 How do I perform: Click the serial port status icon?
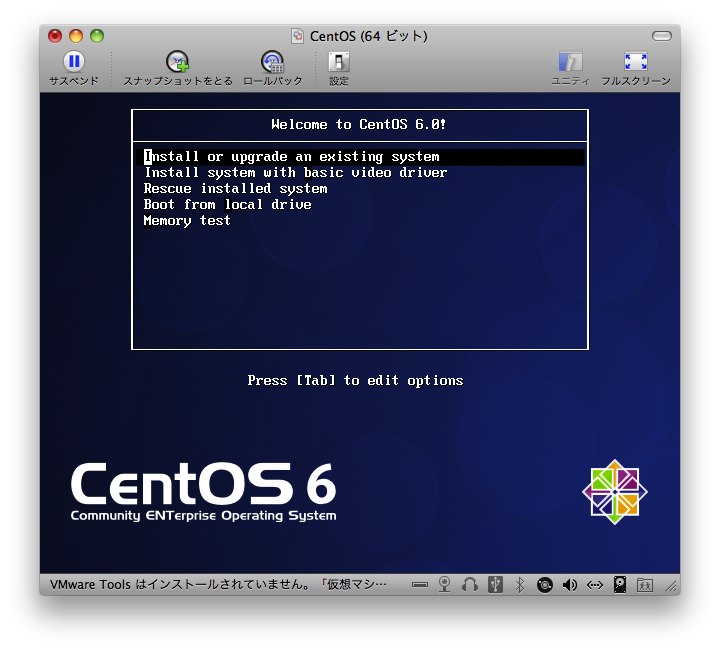tap(420, 585)
